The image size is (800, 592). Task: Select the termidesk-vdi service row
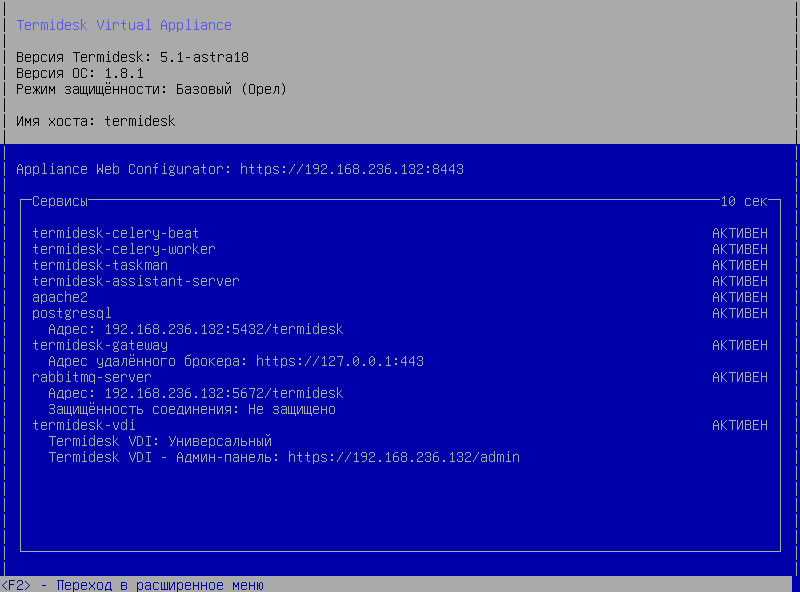pos(400,425)
